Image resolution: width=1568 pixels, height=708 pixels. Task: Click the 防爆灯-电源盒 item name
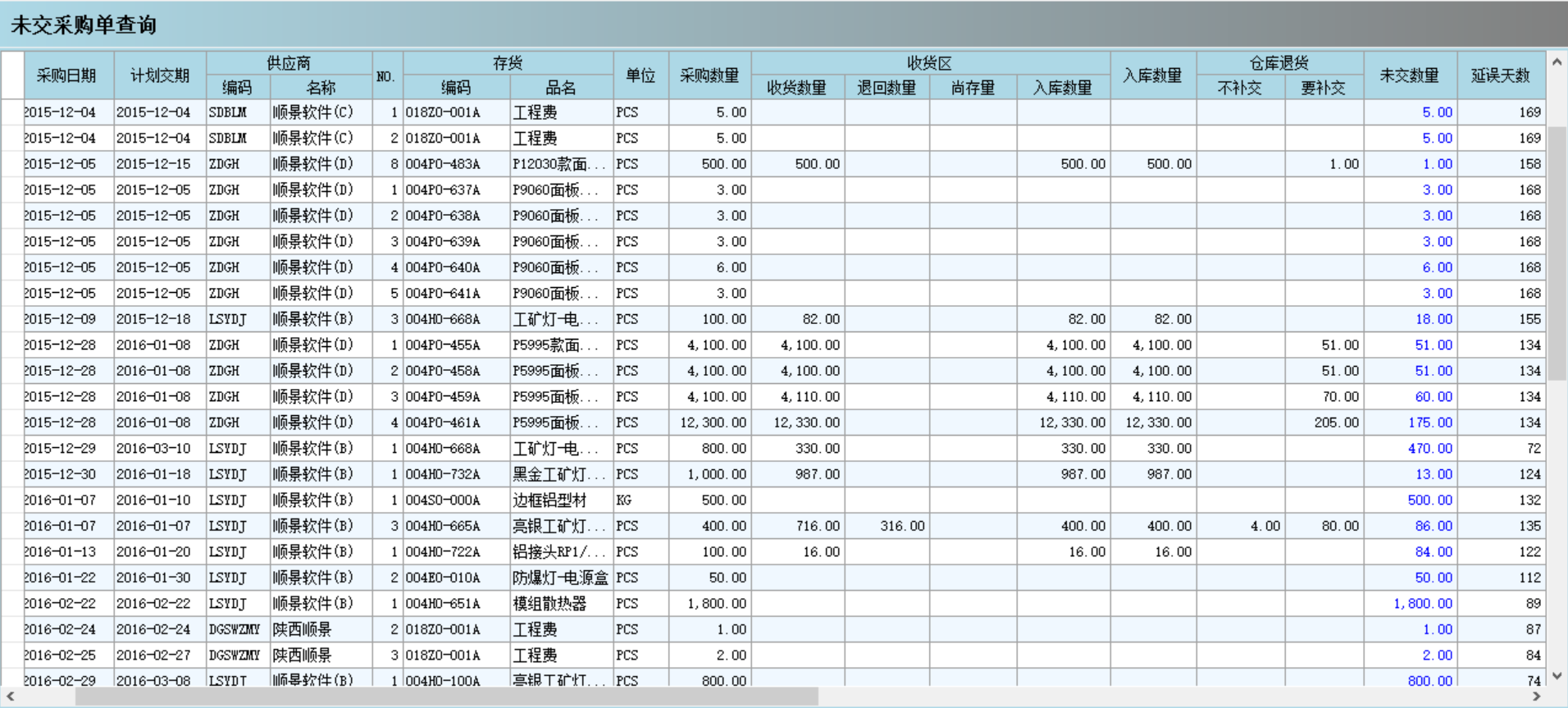[561, 578]
